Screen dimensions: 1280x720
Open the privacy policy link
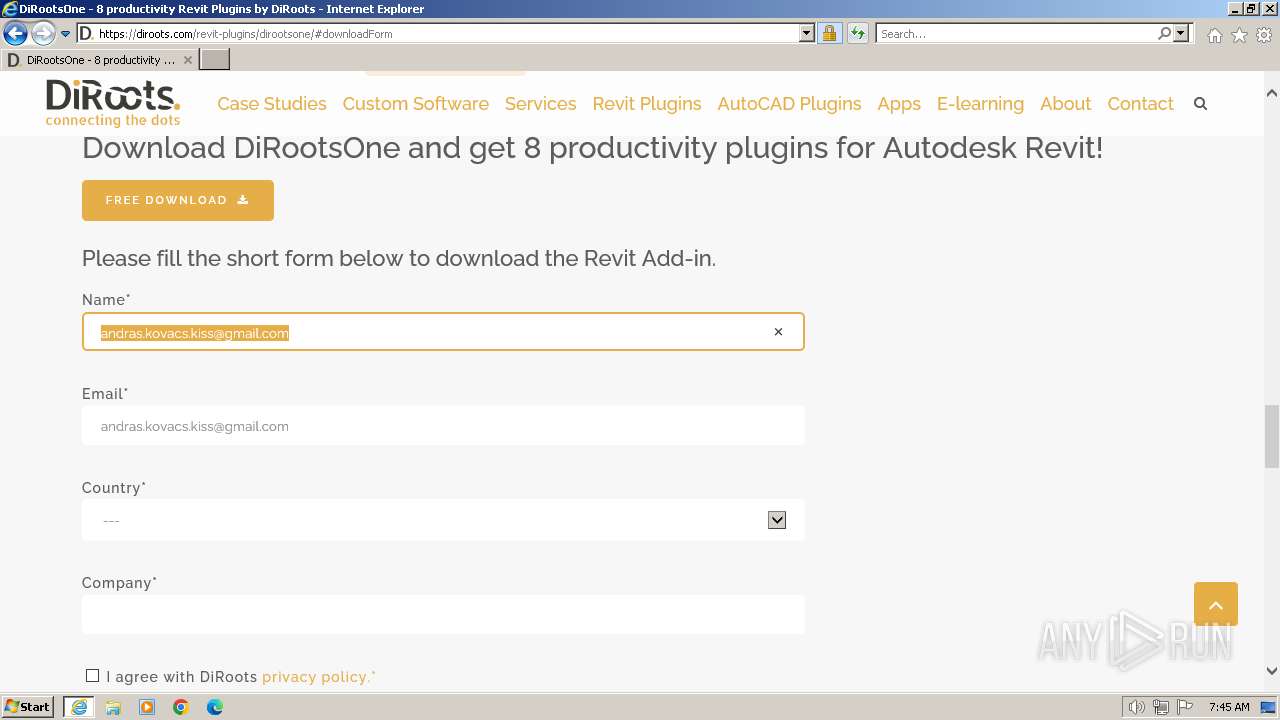click(x=318, y=677)
